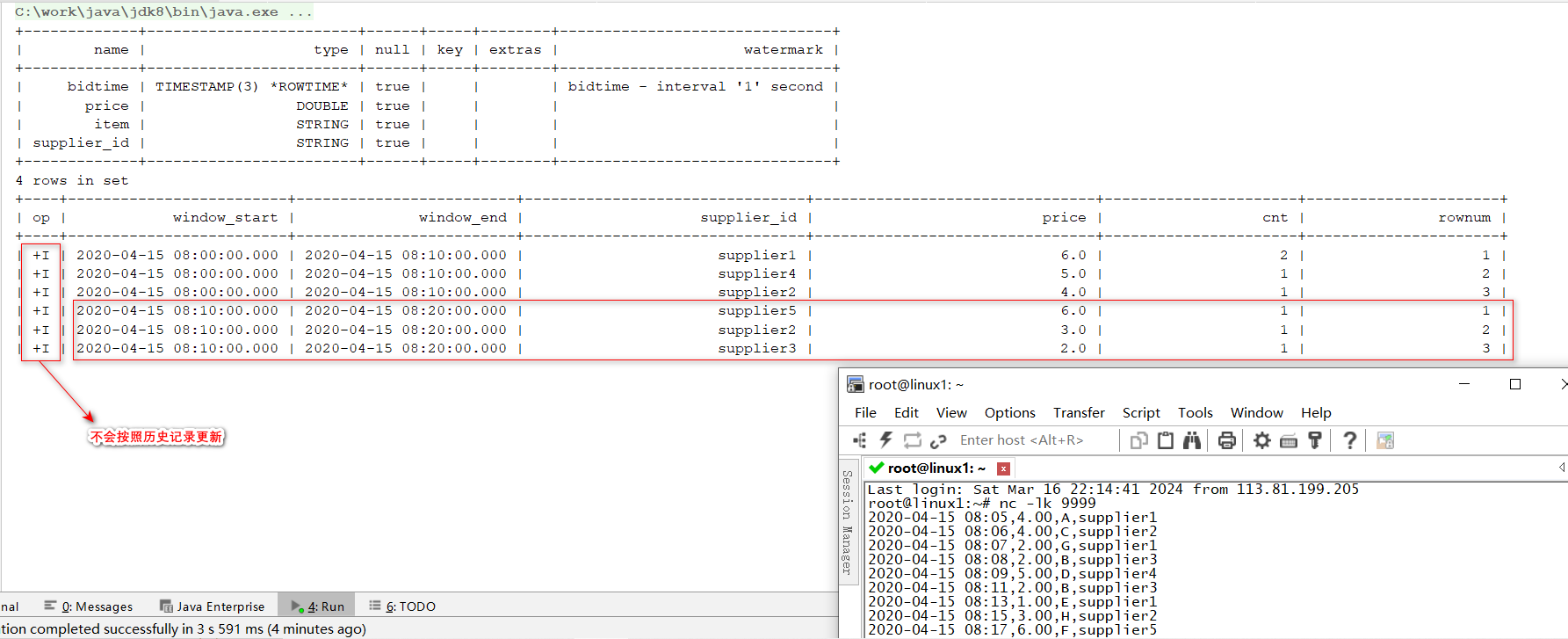Image resolution: width=1568 pixels, height=639 pixels.
Task: Click terminal line '08:05,4.00,A,supplier1'
Action: click(x=1013, y=518)
